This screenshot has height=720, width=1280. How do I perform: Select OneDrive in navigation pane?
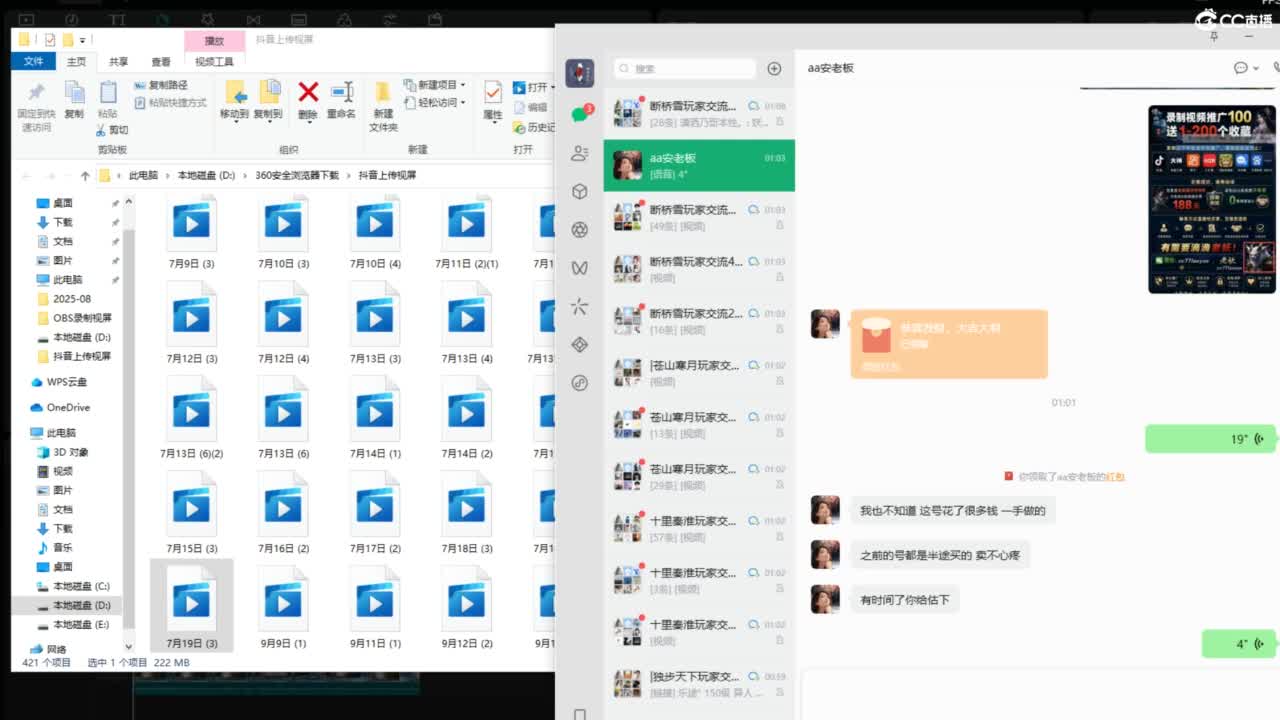point(59,408)
